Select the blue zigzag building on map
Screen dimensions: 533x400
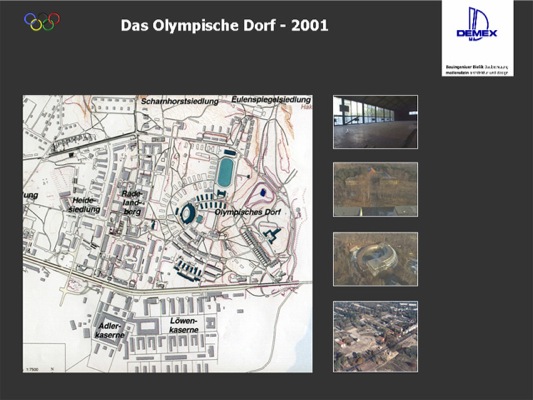coord(272,235)
